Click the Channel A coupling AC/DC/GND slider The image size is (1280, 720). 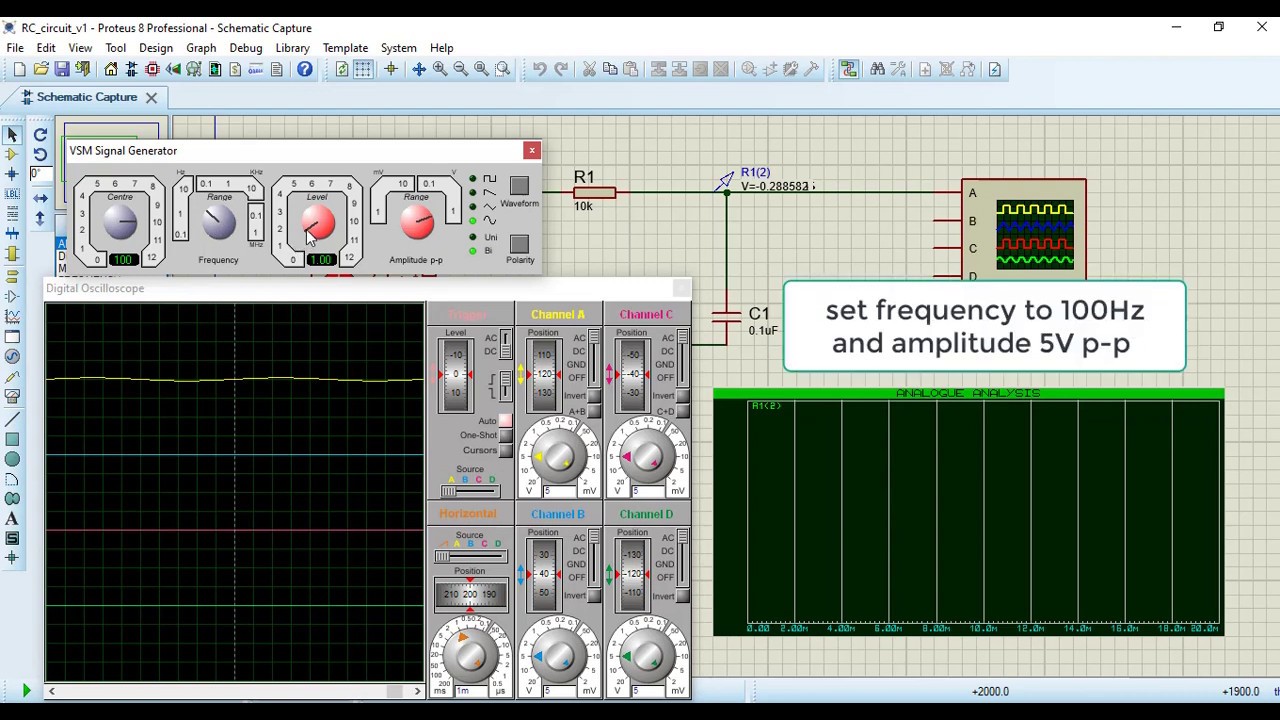[x=594, y=357]
